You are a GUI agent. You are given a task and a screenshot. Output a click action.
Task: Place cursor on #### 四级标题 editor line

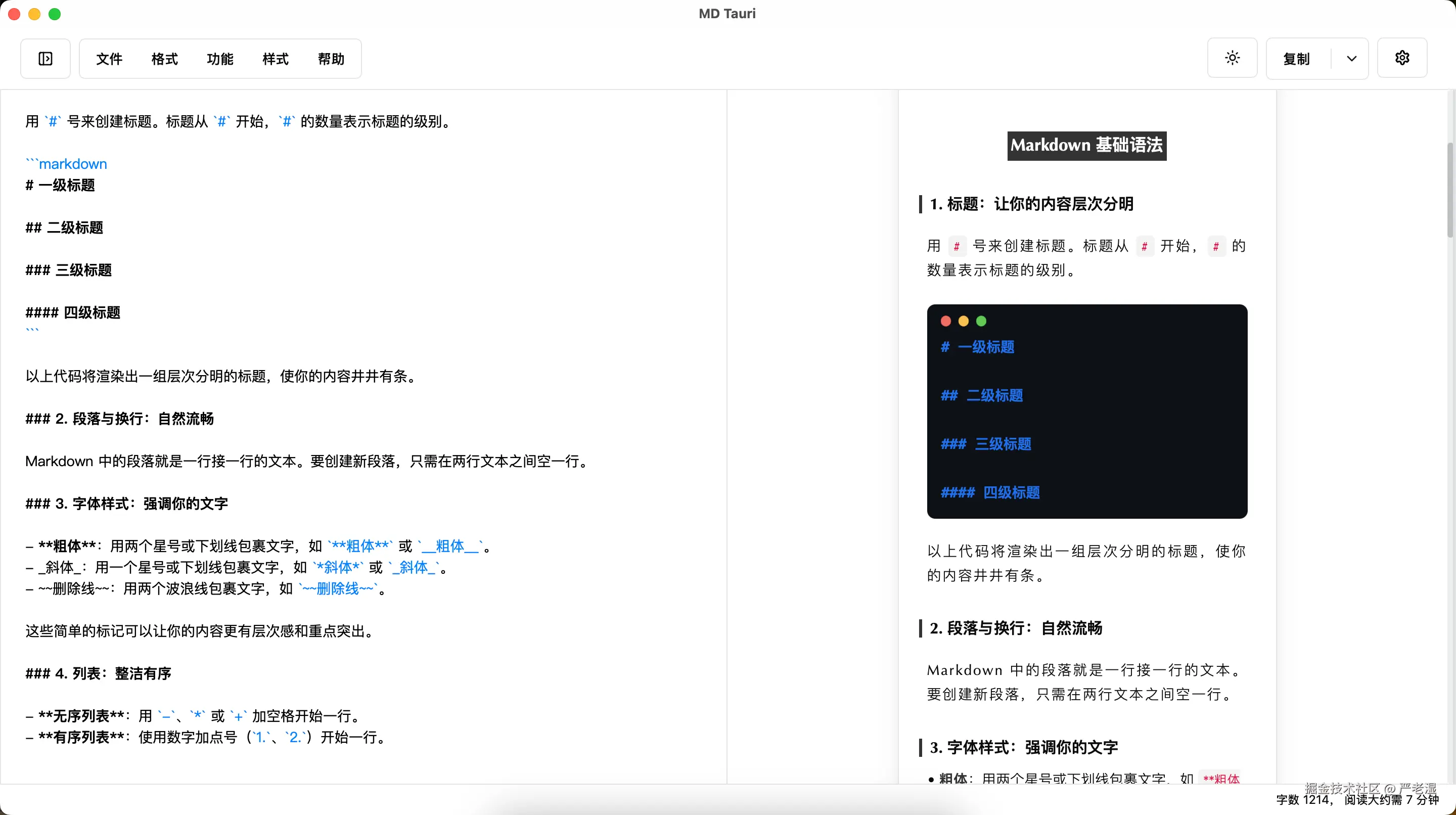(73, 312)
